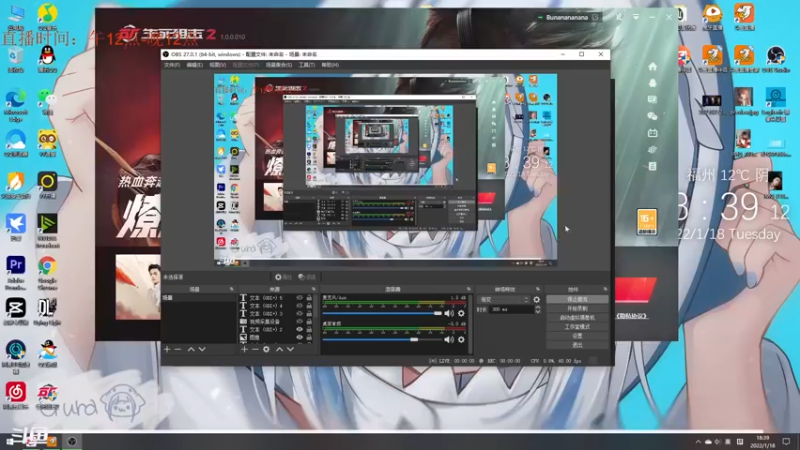Image resolution: width=800 pixels, height=450 pixels.
Task: Open the Help menu in OBS
Action: 330,65
